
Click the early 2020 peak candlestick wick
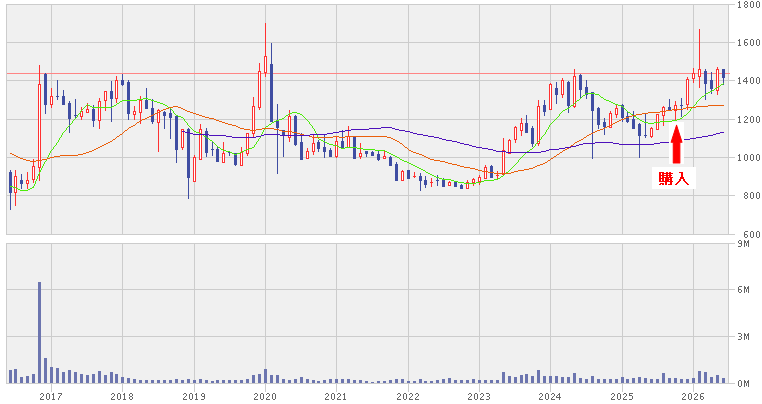coord(265,39)
